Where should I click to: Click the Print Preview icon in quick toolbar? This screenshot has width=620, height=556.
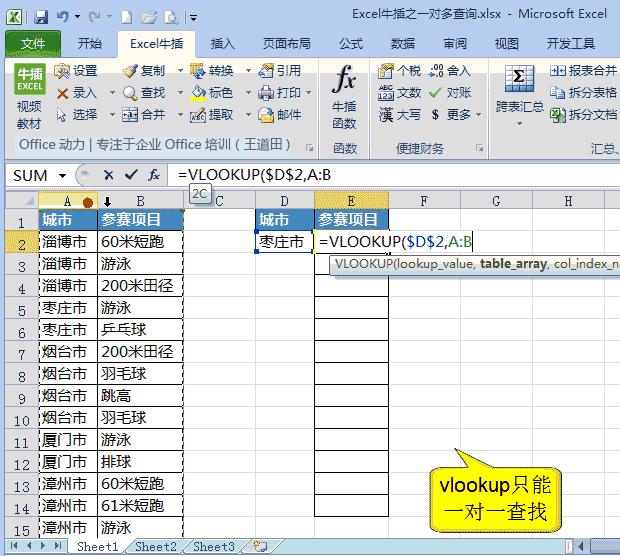[171, 17]
